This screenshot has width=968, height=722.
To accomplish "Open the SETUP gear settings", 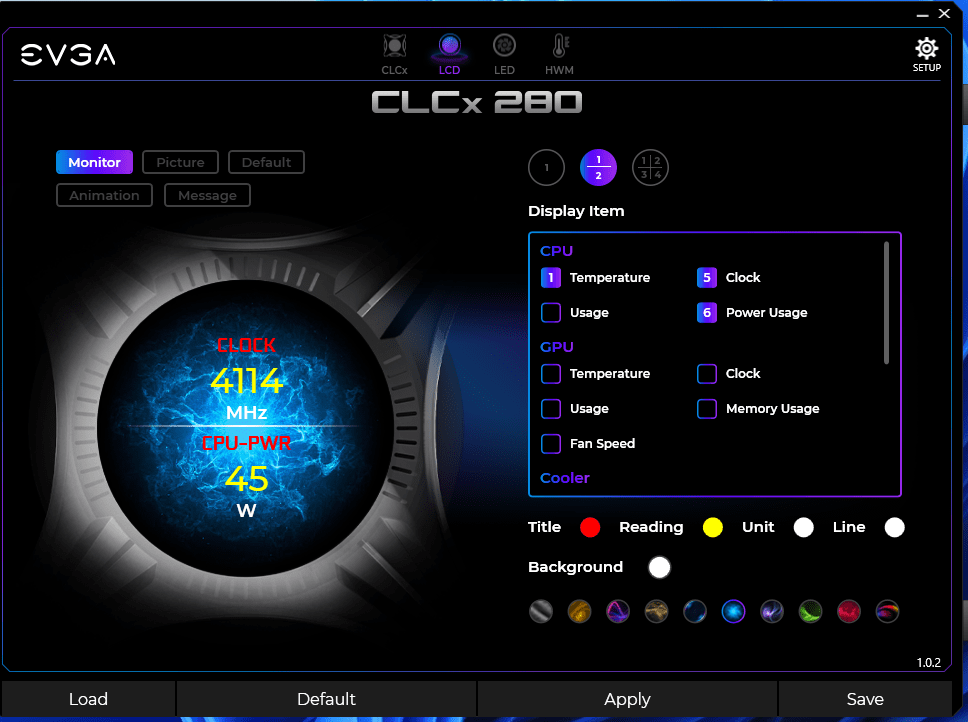I will pyautogui.click(x=927, y=55).
